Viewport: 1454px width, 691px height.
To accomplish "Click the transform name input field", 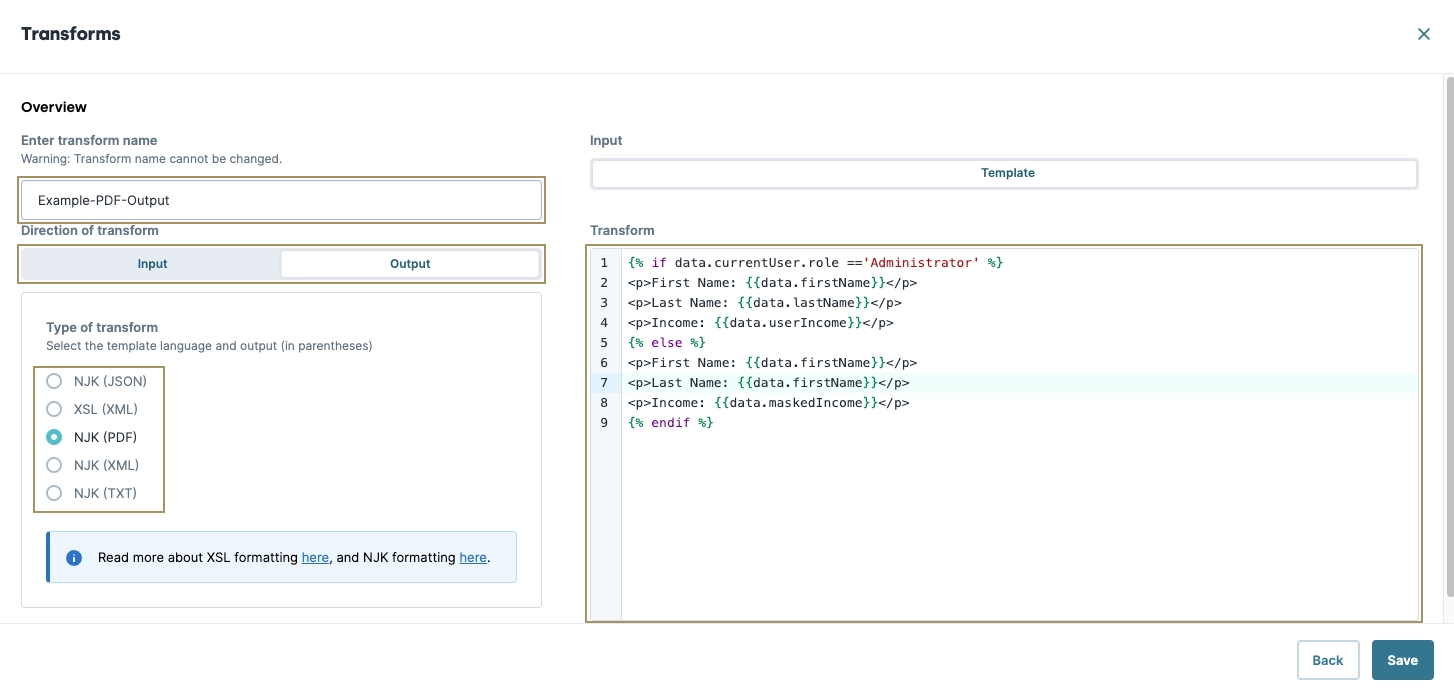I will 281,200.
